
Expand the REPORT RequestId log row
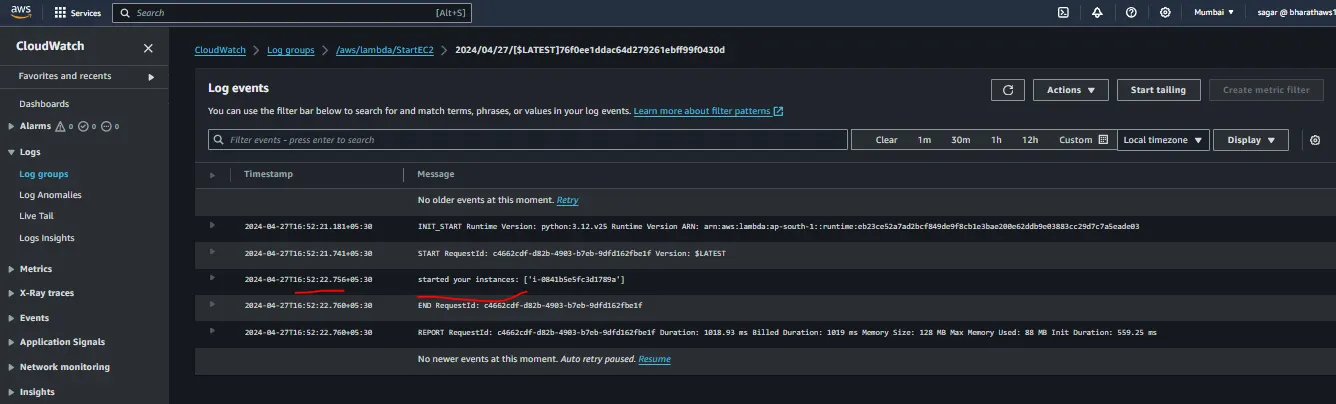212,331
